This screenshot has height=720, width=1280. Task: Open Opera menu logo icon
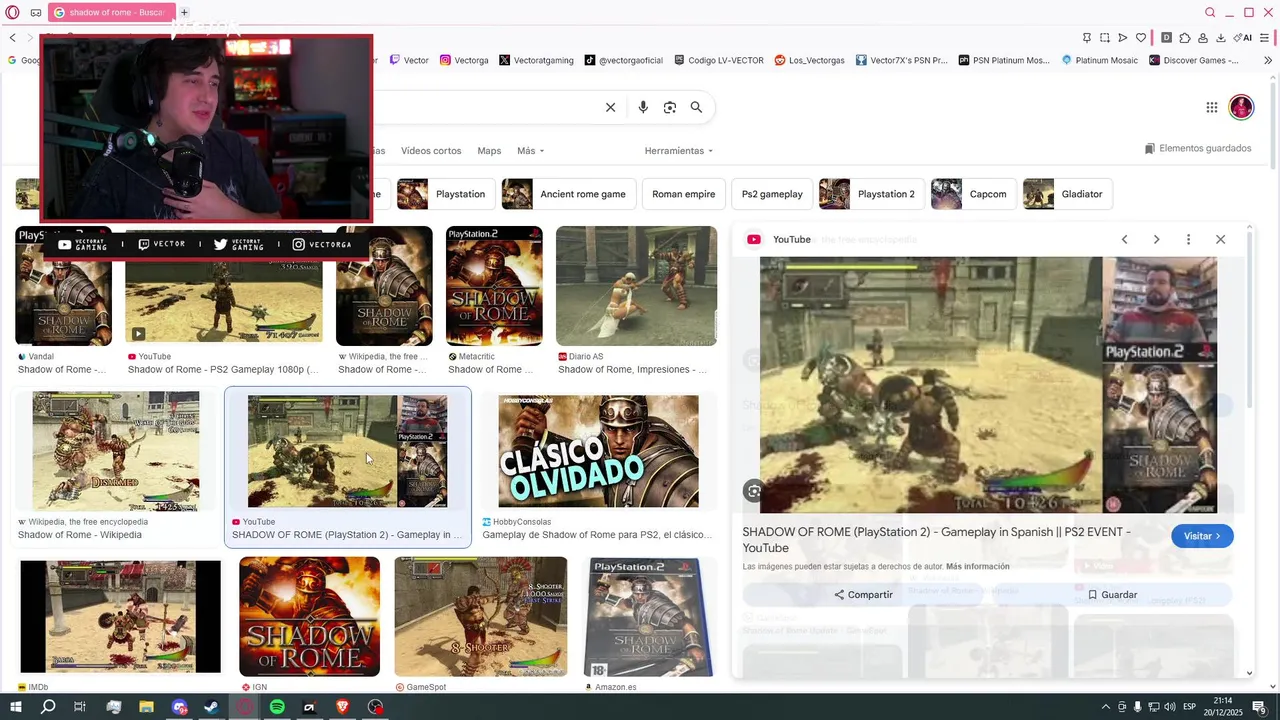pyautogui.click(x=12, y=12)
